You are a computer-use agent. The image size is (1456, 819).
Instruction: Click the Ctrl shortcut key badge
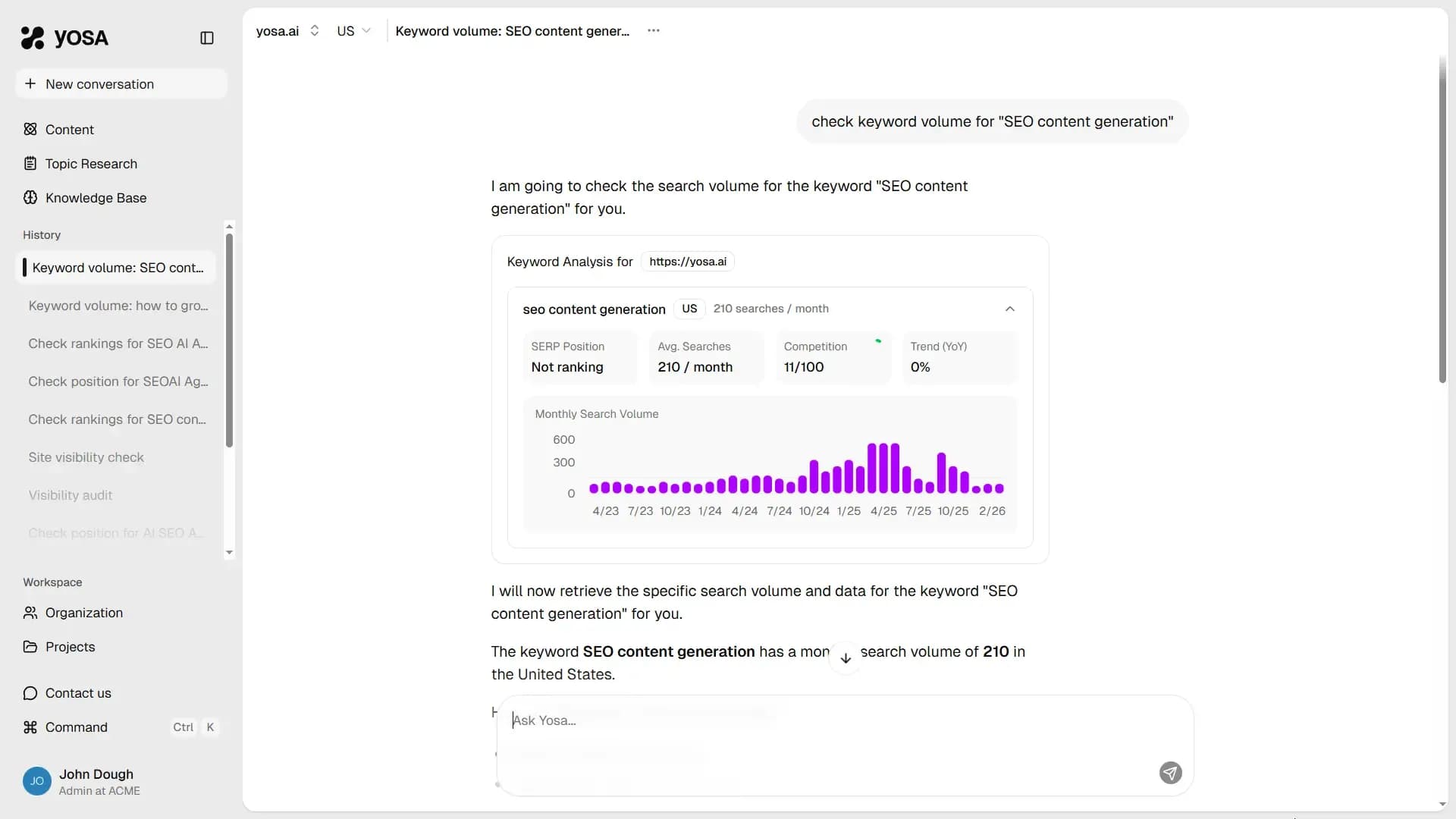pyautogui.click(x=183, y=727)
